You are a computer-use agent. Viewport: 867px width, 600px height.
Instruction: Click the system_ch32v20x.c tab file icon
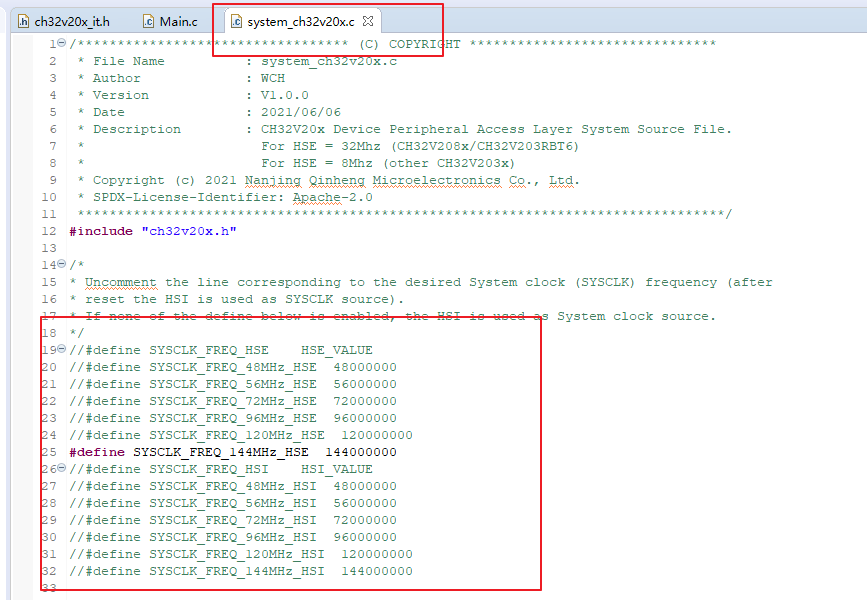click(236, 21)
